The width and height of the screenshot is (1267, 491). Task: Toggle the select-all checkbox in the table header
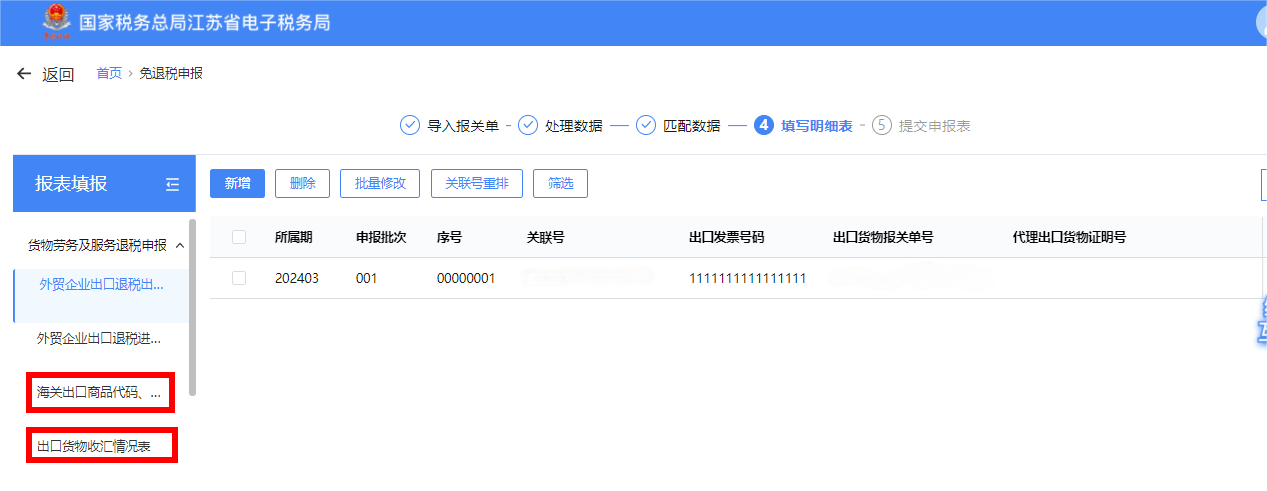239,237
